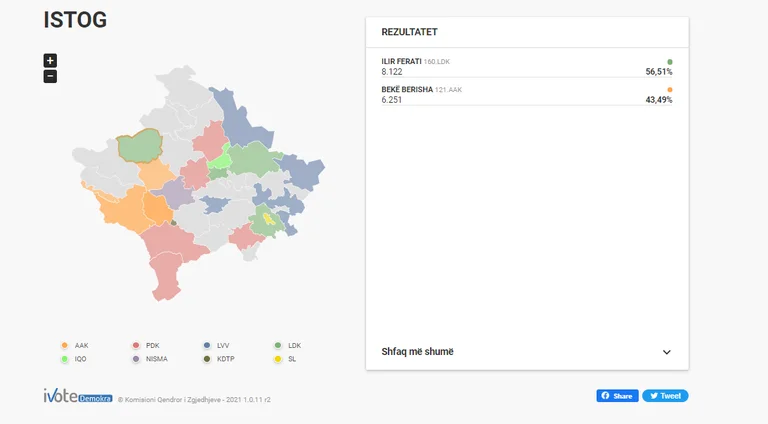Click the highlighted Istog municipality on map
Image resolution: width=768 pixels, height=424 pixels.
(140, 146)
